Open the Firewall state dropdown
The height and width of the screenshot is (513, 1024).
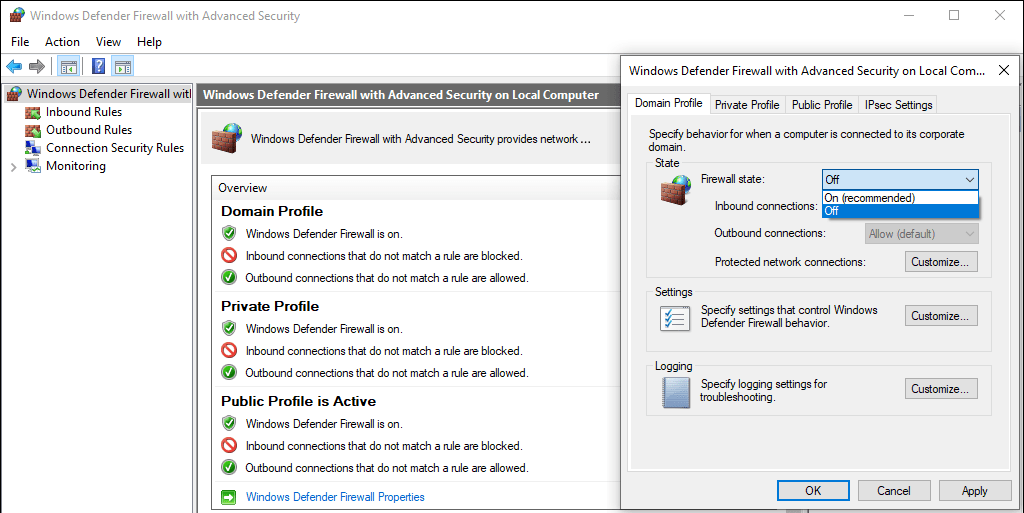click(900, 179)
